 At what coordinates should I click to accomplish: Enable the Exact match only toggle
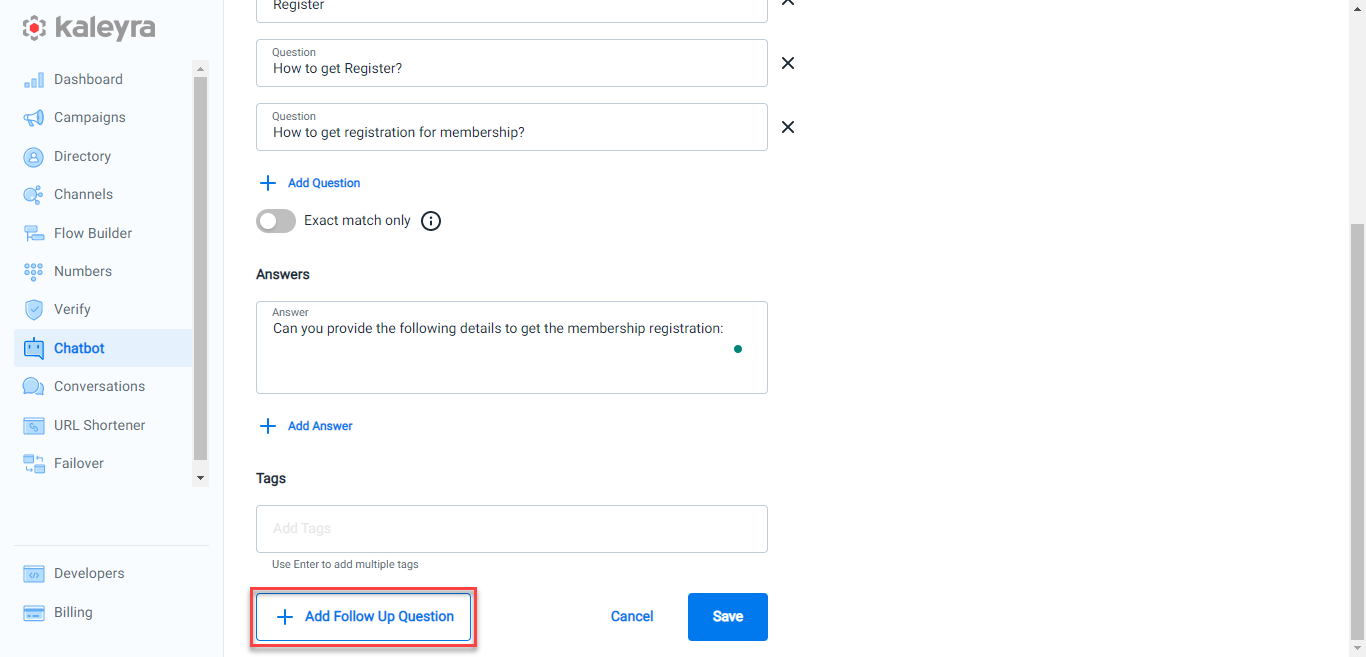276,221
